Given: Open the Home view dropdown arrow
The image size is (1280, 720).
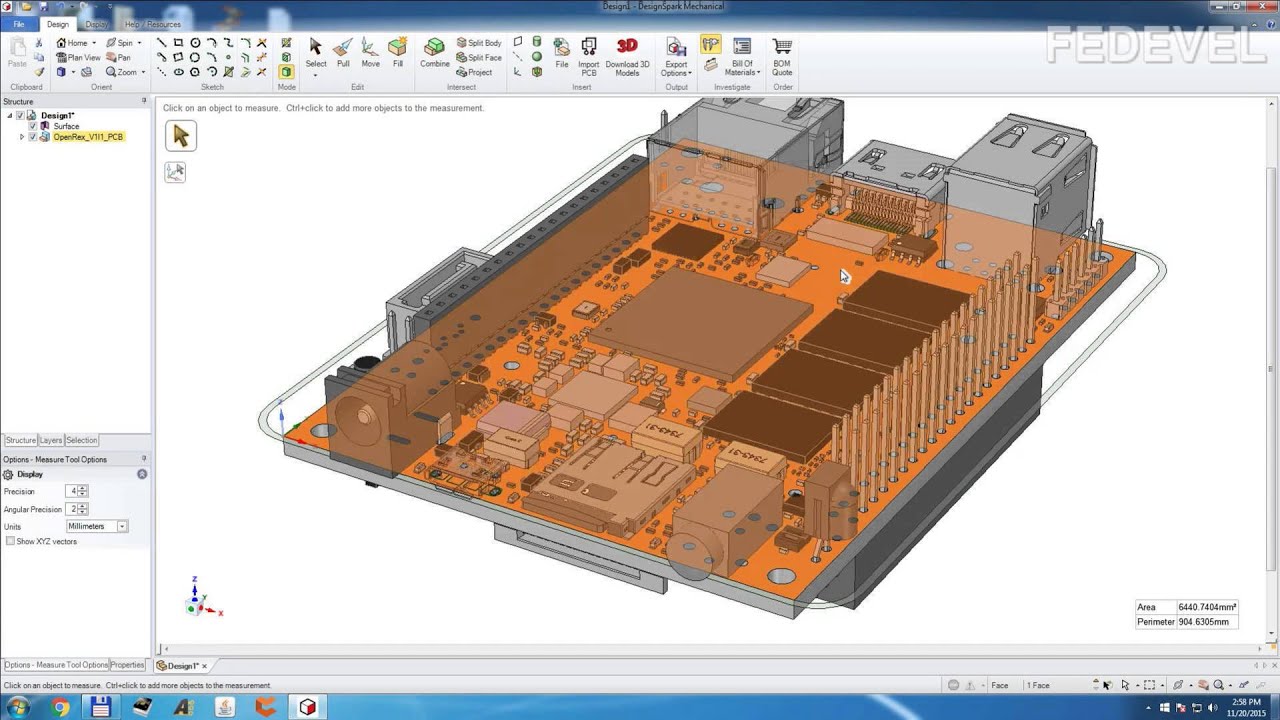Looking at the screenshot, I should [94, 43].
